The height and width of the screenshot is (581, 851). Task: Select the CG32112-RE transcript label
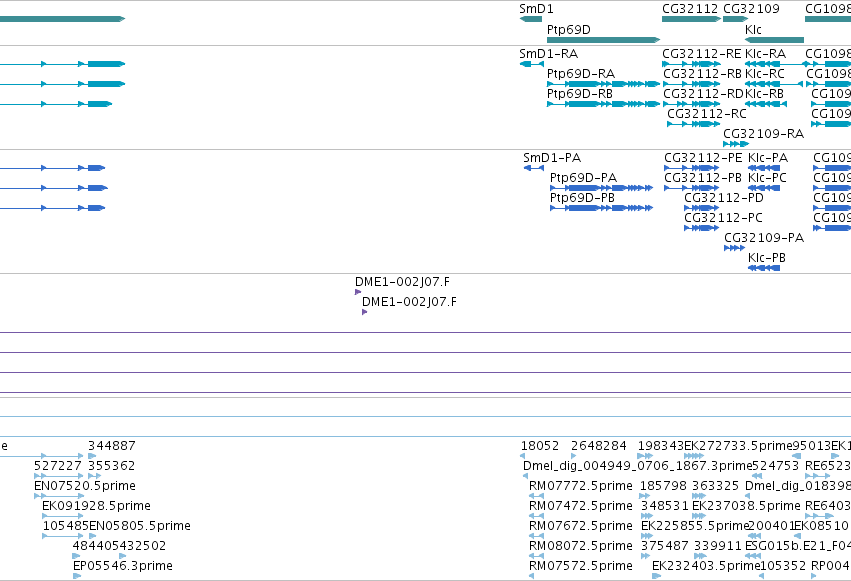tap(702, 54)
